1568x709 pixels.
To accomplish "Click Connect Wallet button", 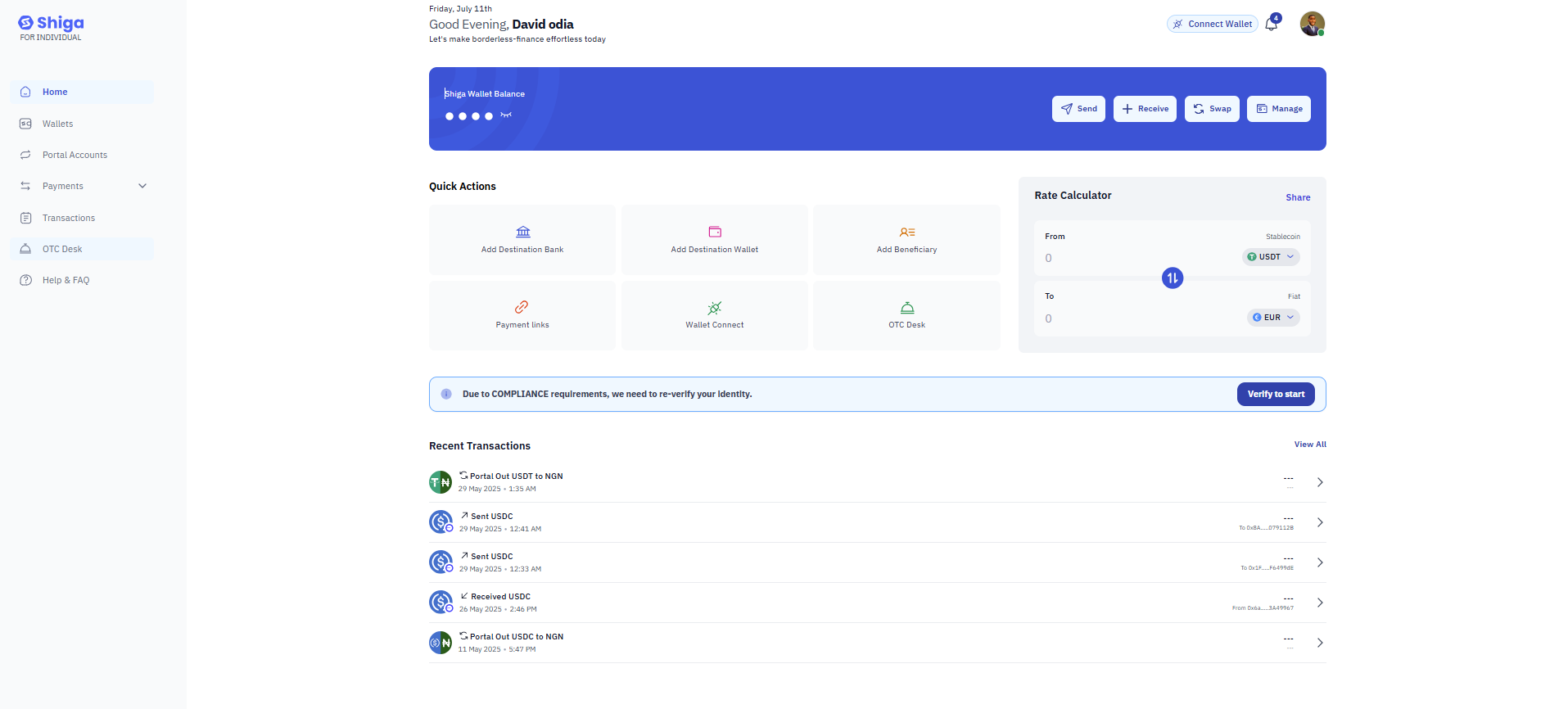I will pyautogui.click(x=1212, y=24).
